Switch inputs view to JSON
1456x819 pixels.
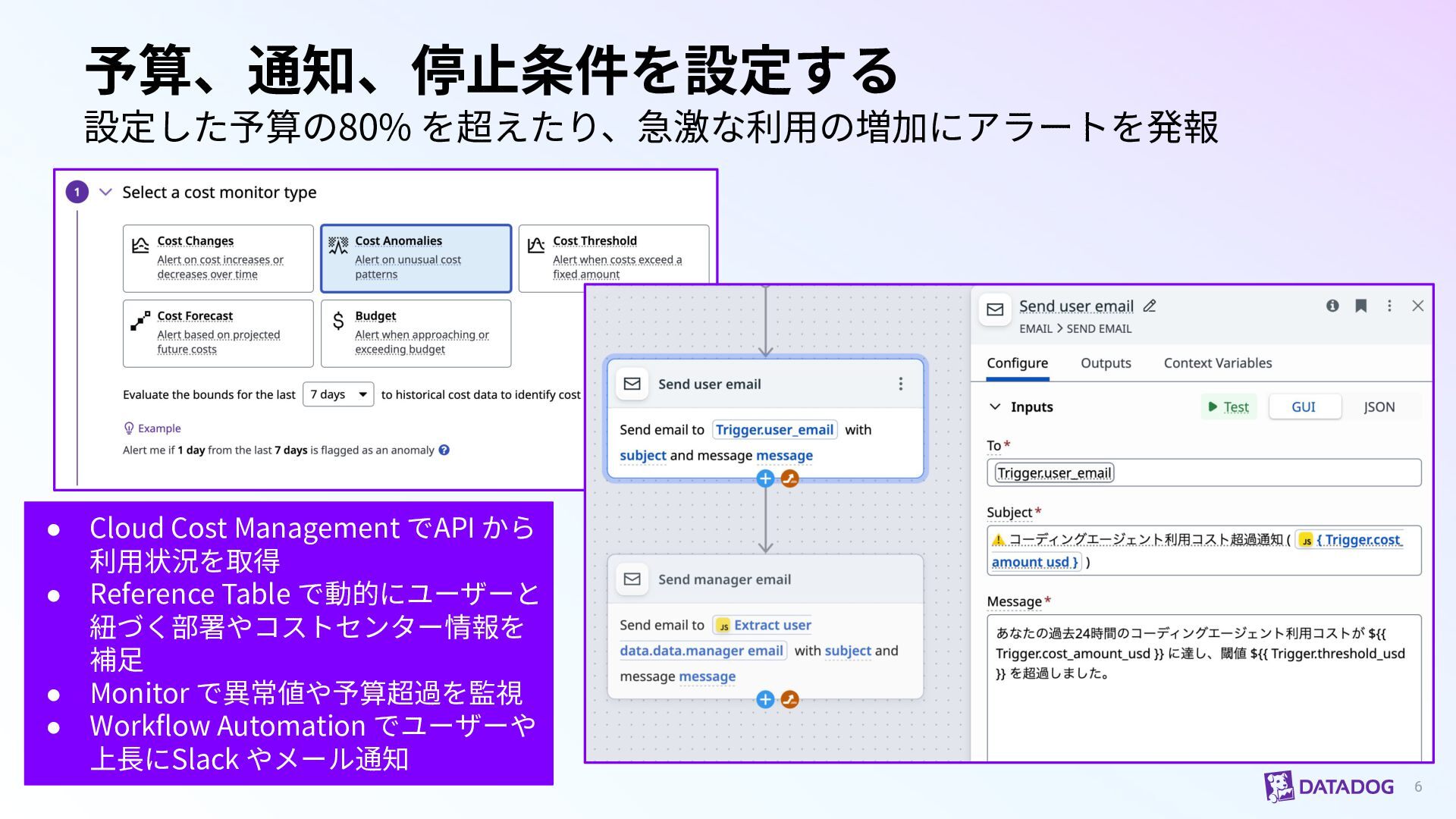(1379, 406)
